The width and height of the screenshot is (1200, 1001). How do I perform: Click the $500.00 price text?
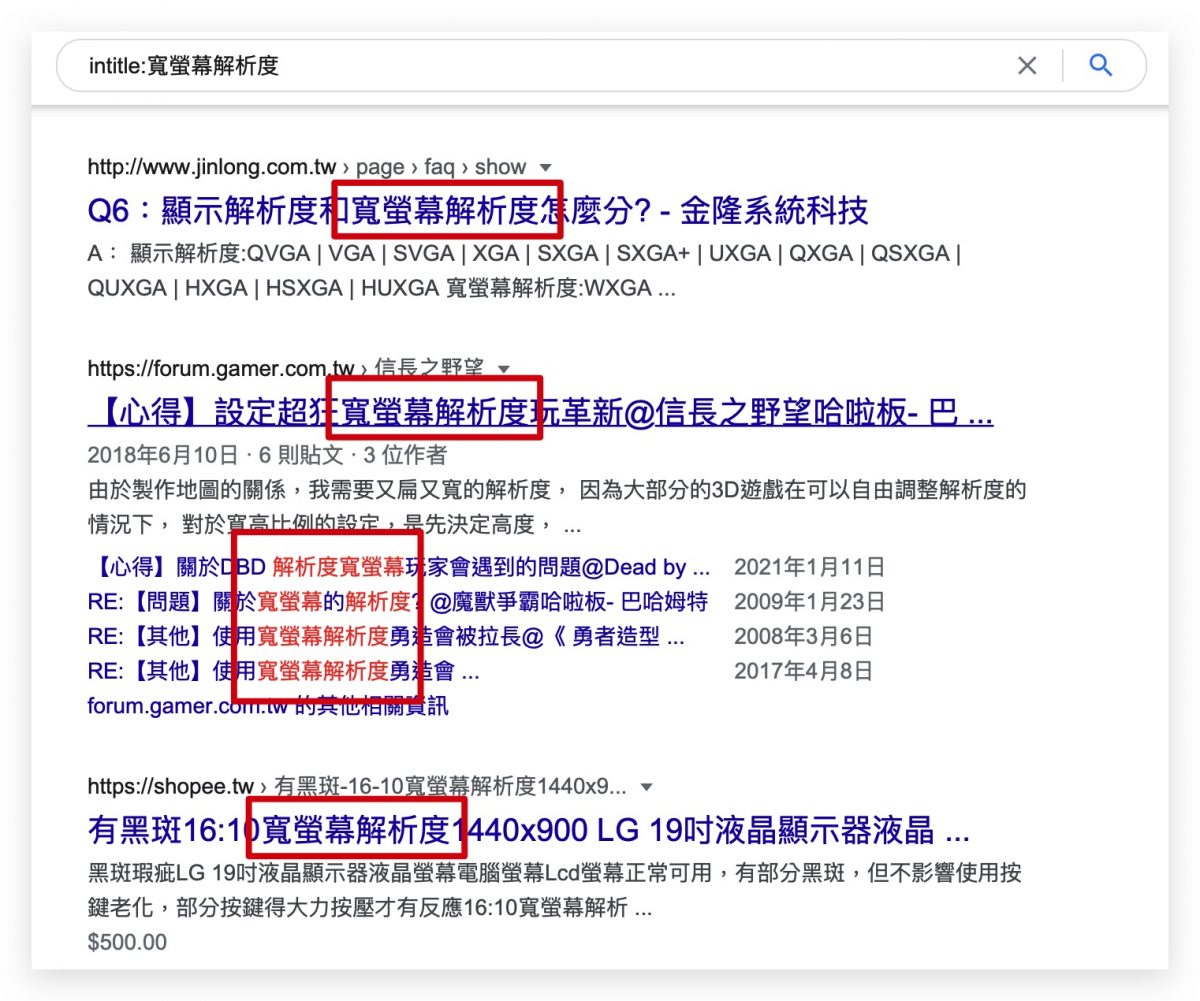click(x=127, y=942)
